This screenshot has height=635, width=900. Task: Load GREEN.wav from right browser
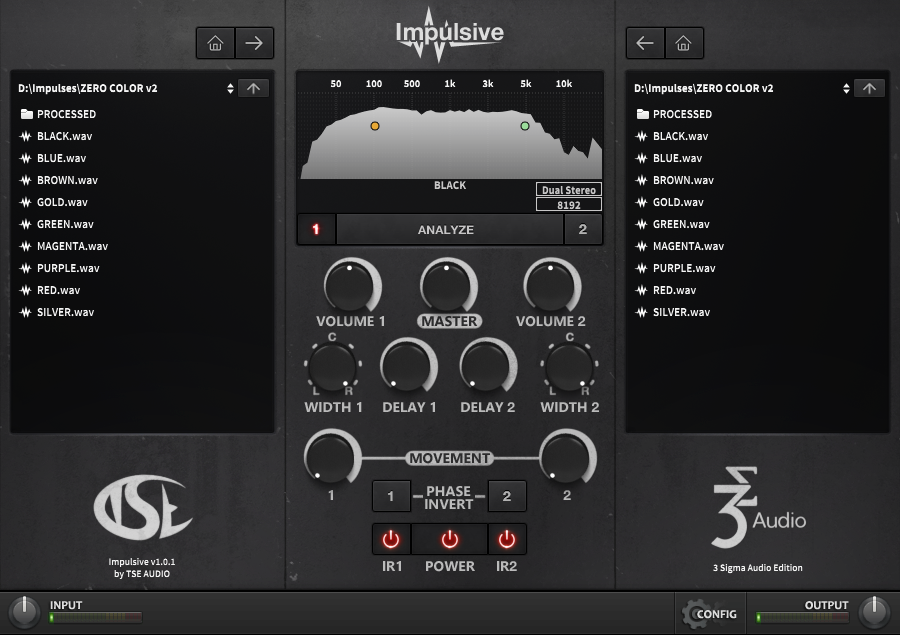pos(672,224)
